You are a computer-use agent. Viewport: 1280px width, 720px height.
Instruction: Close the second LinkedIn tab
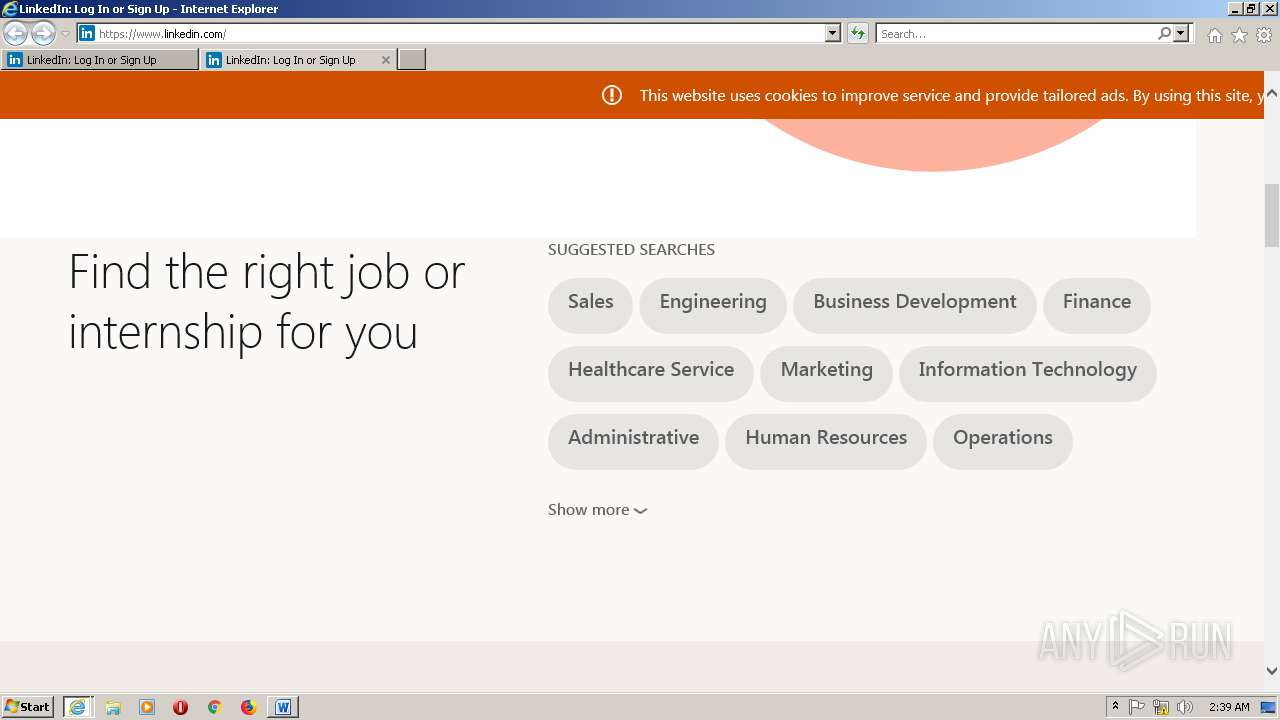tap(386, 60)
